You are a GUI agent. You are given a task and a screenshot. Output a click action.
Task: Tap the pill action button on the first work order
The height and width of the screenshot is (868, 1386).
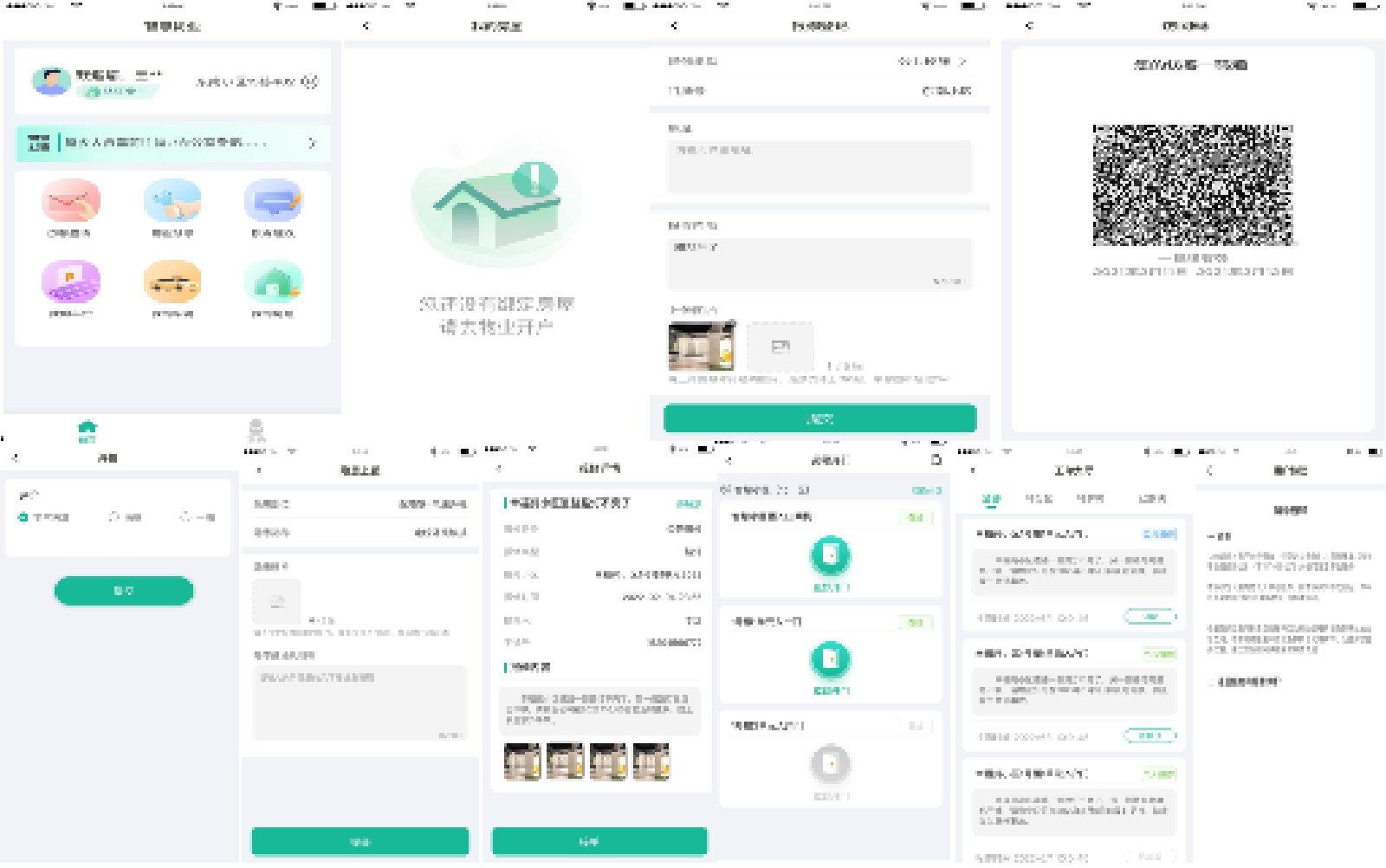pos(1150,617)
